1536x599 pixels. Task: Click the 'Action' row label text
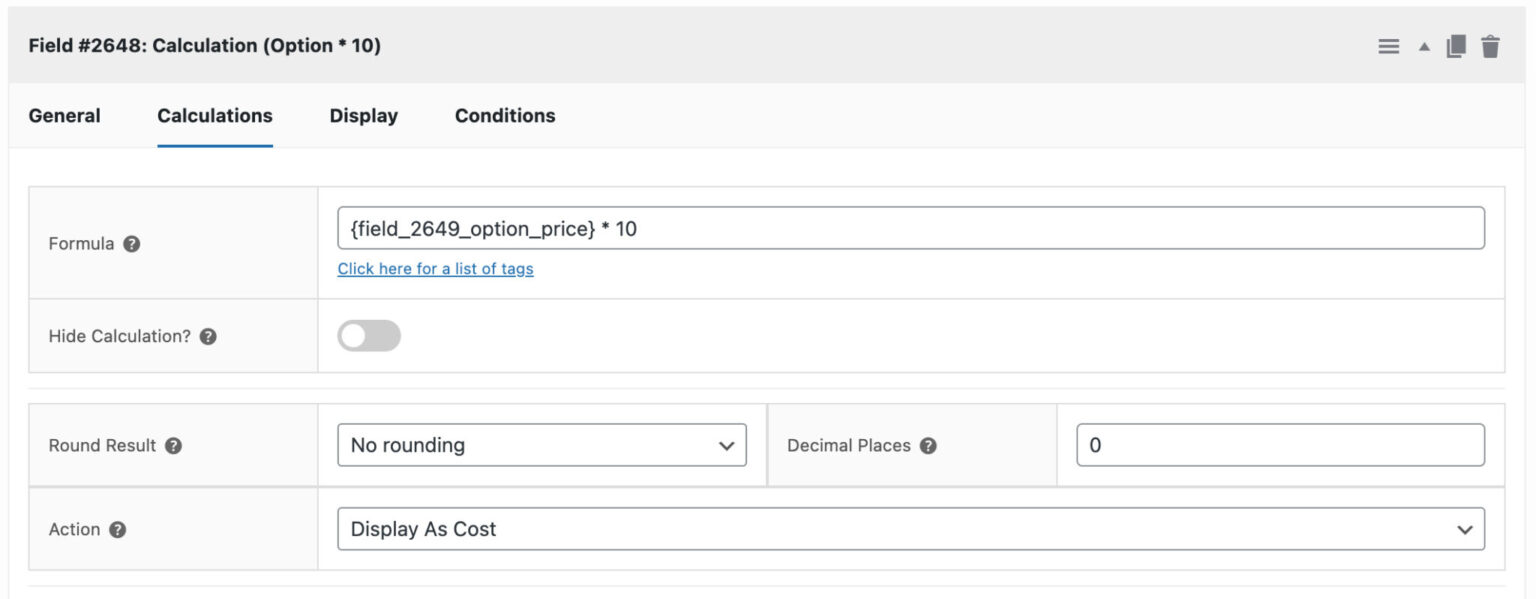coord(74,529)
